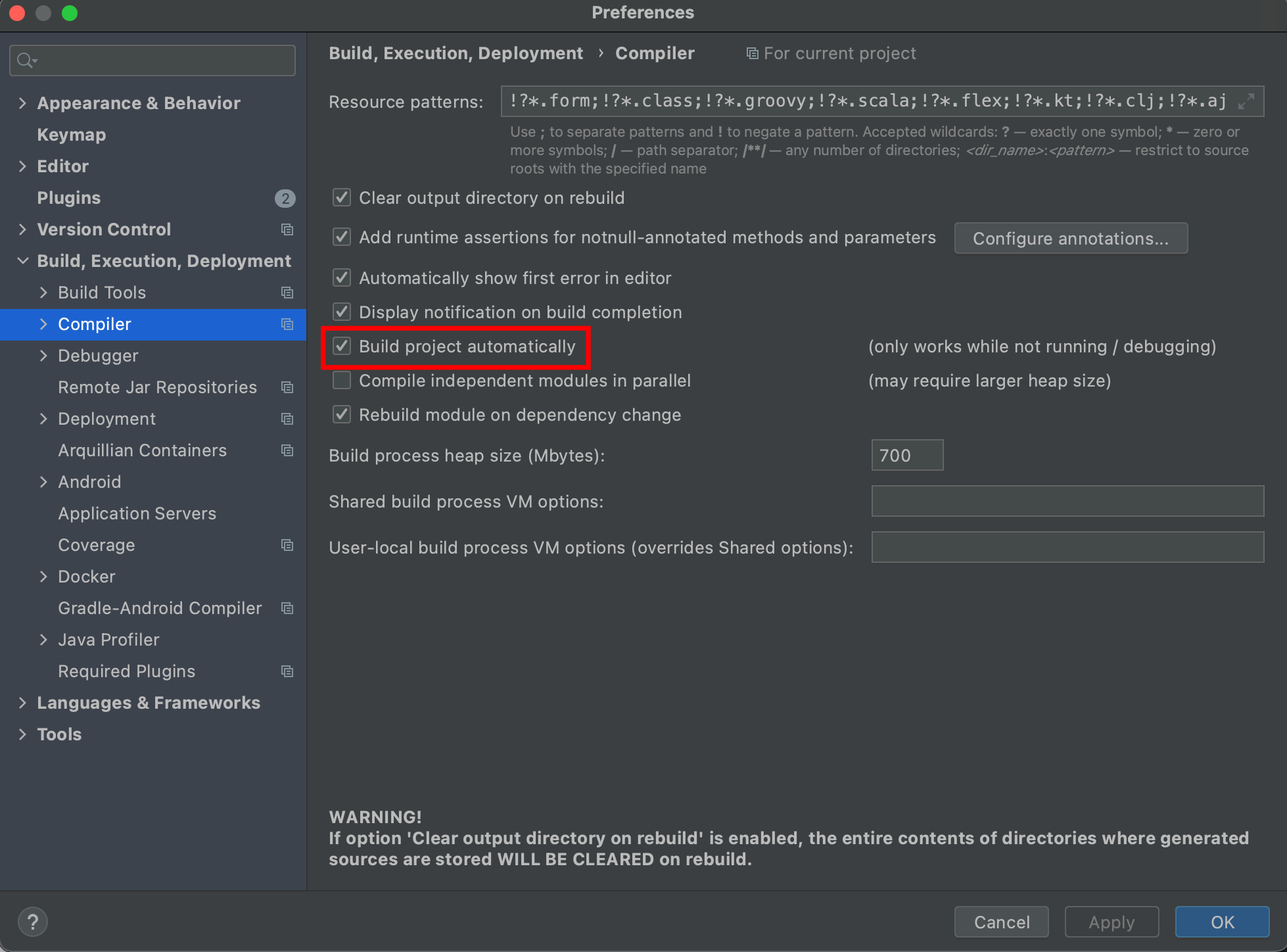
Task: Click expand icon in Resource patterns field
Action: tap(1246, 101)
